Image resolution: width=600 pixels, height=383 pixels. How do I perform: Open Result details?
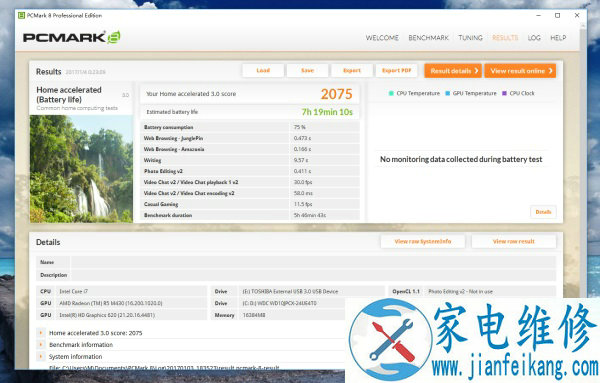coord(453,71)
